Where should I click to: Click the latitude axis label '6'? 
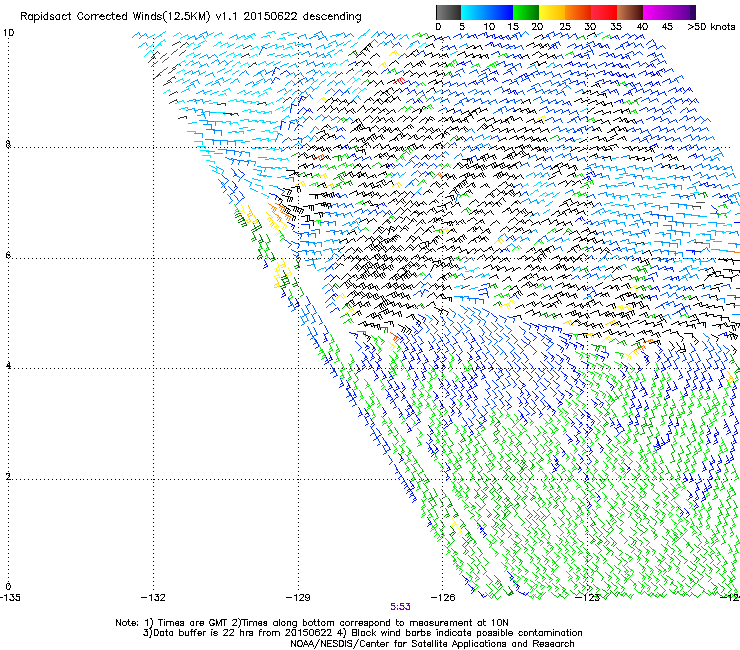tap(8, 255)
